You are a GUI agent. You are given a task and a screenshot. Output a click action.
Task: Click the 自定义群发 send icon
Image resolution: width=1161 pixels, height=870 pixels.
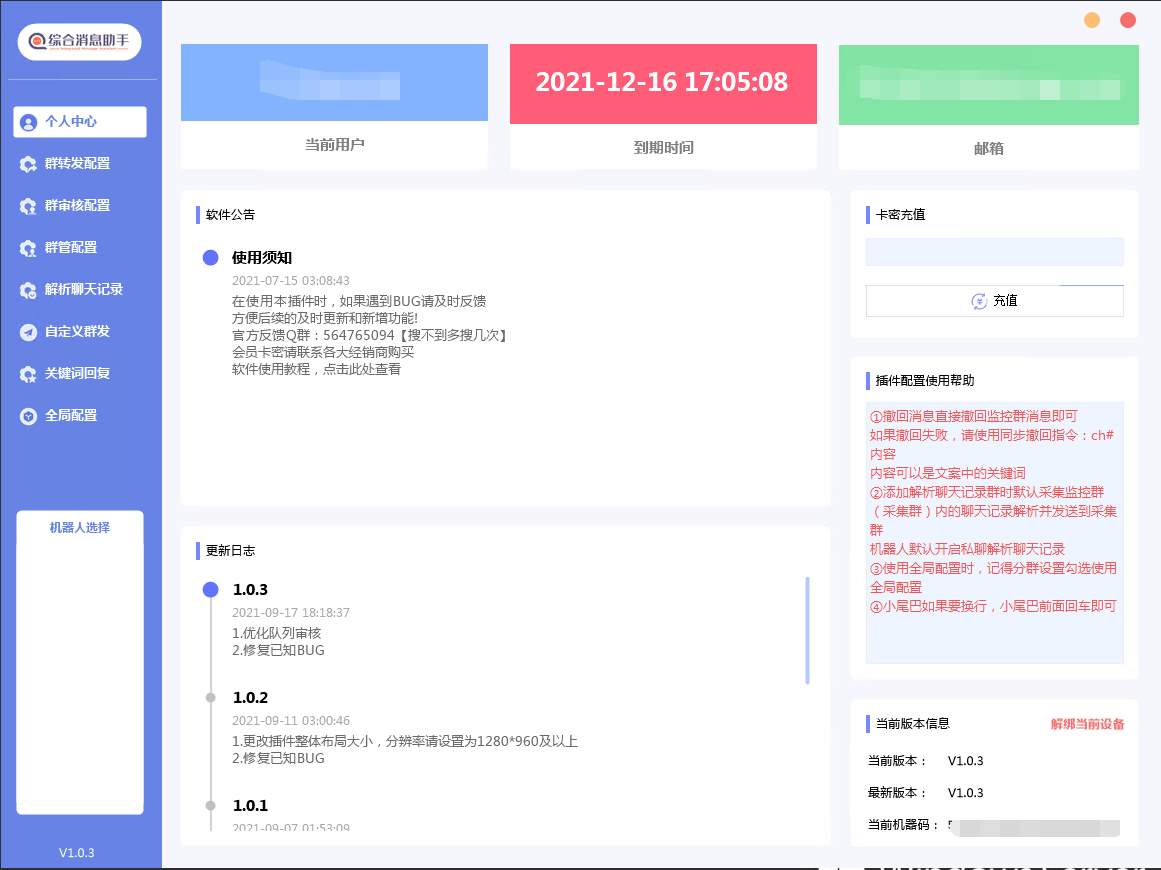[28, 332]
